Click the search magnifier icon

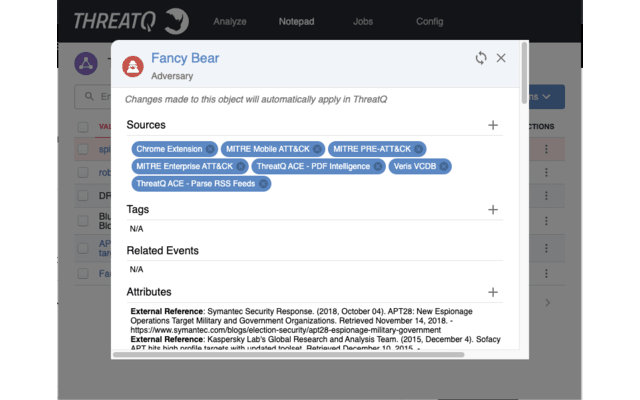[x=89, y=96]
